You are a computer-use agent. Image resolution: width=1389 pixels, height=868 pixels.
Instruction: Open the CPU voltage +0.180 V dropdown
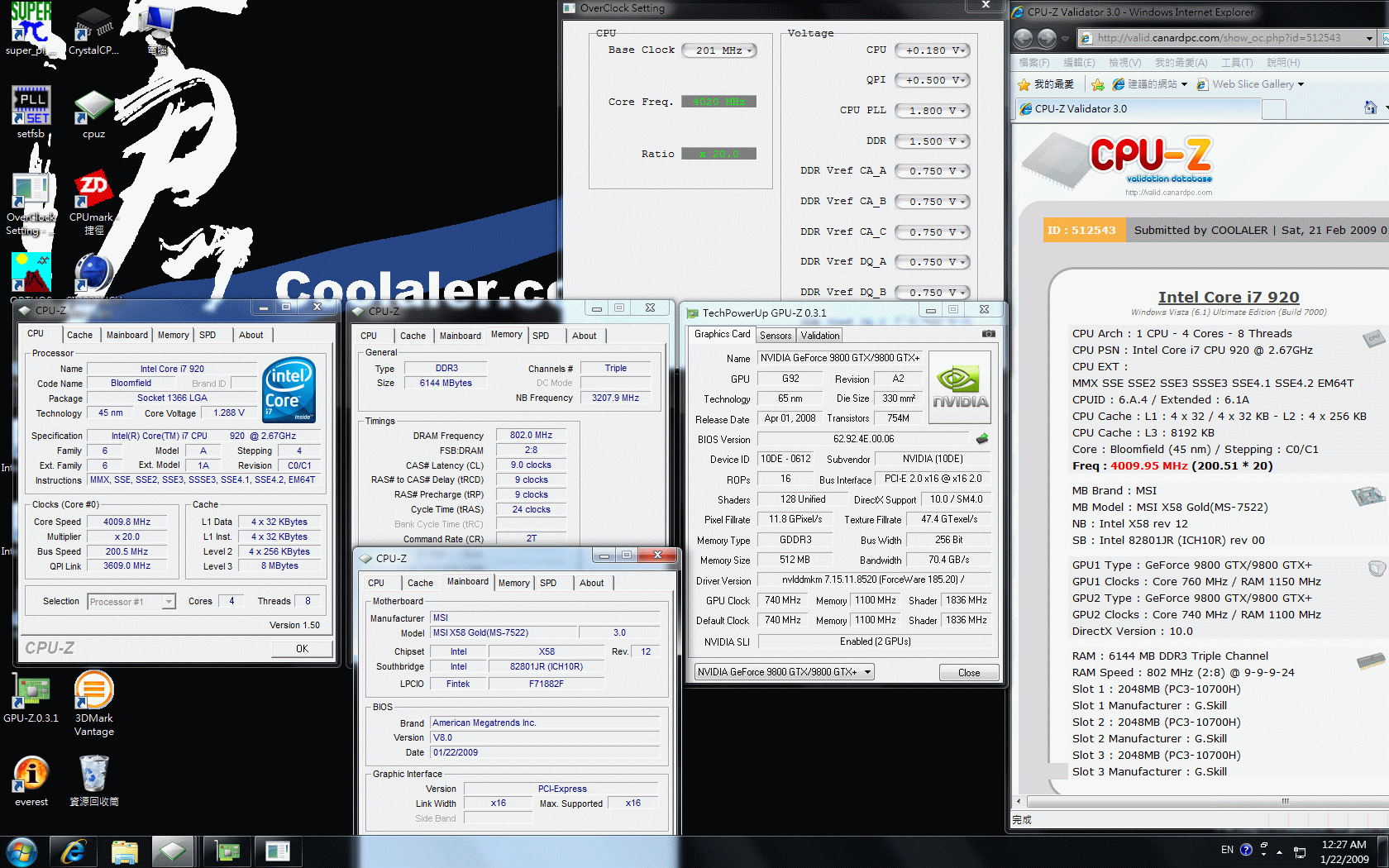click(932, 50)
